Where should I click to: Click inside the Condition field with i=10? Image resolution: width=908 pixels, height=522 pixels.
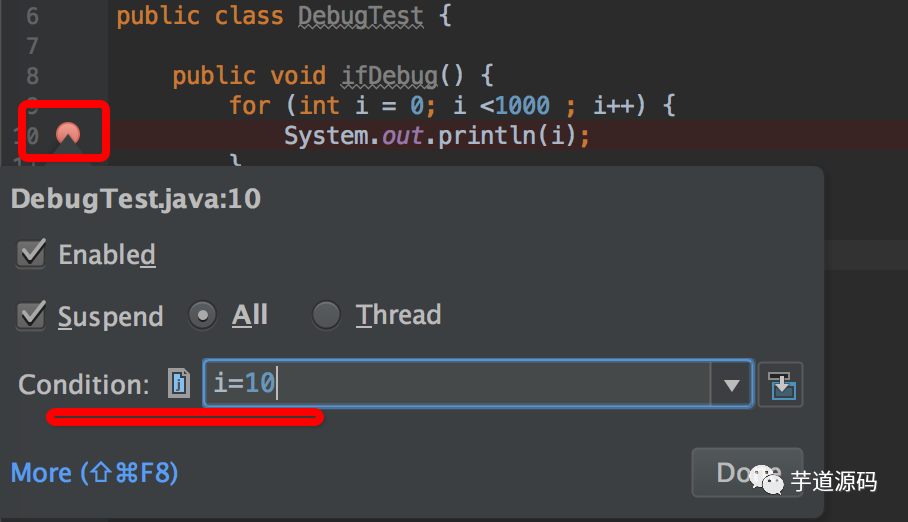[456, 384]
